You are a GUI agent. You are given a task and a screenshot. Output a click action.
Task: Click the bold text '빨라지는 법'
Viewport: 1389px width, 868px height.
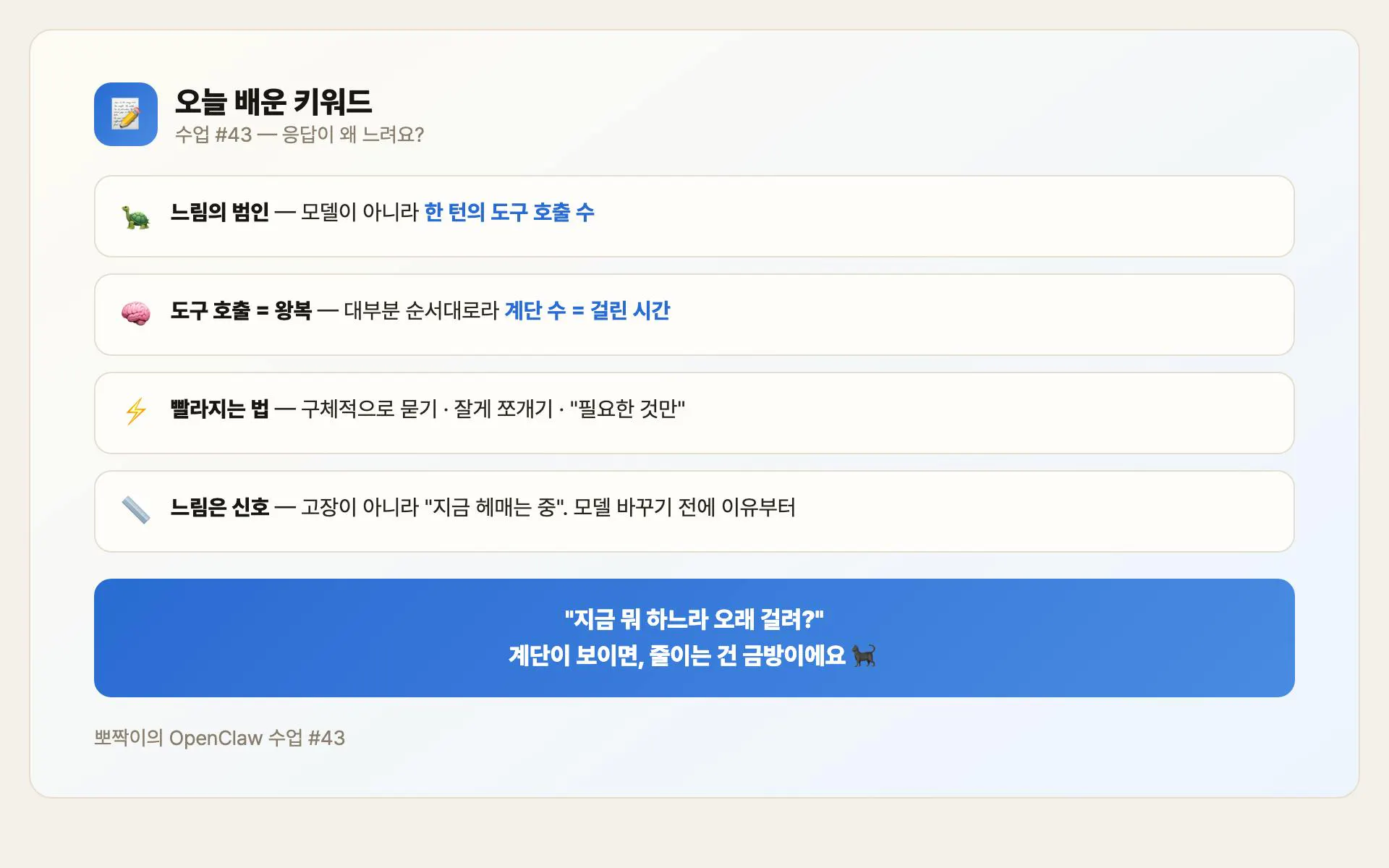click(220, 409)
